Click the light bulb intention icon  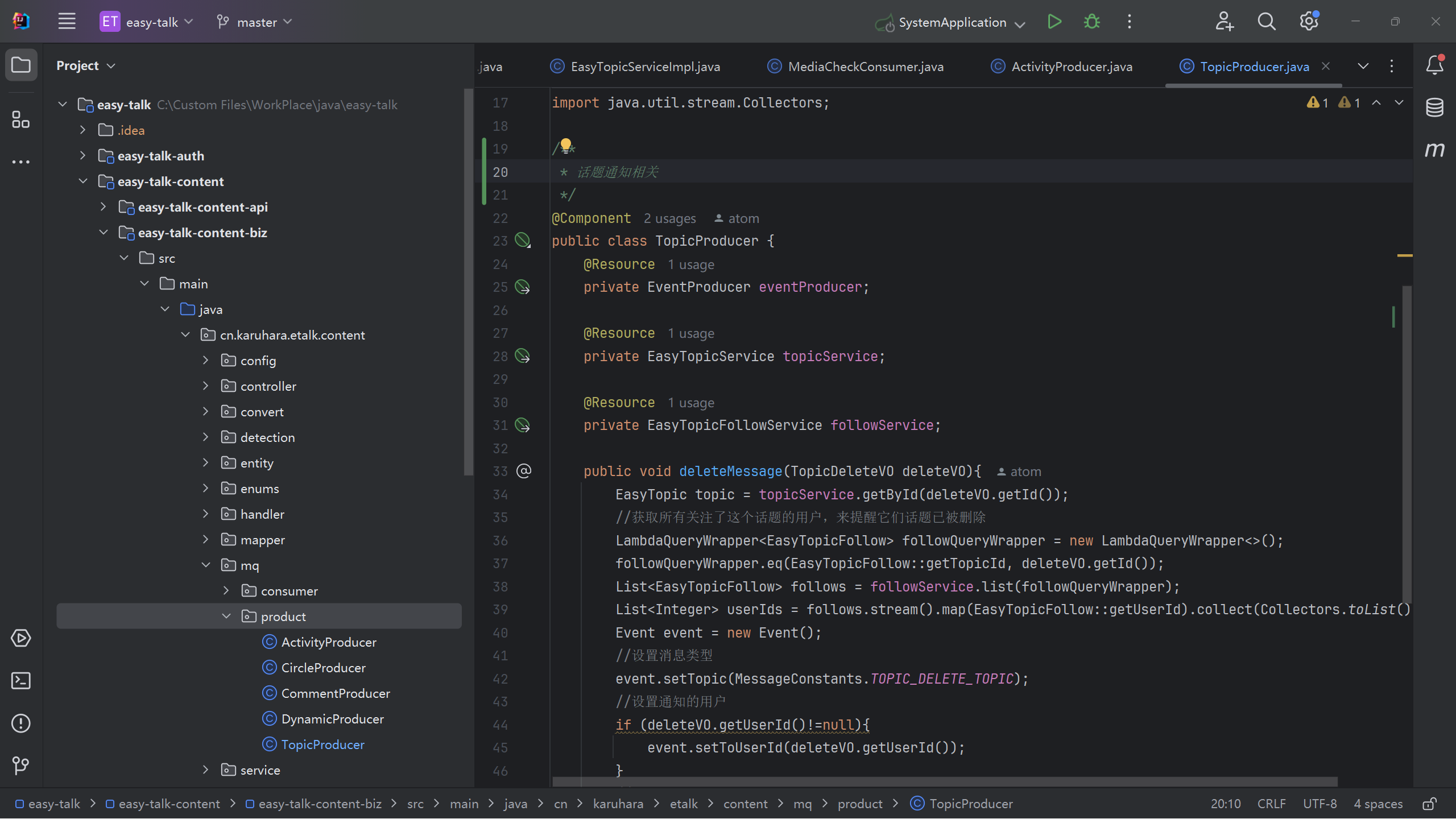tap(565, 145)
